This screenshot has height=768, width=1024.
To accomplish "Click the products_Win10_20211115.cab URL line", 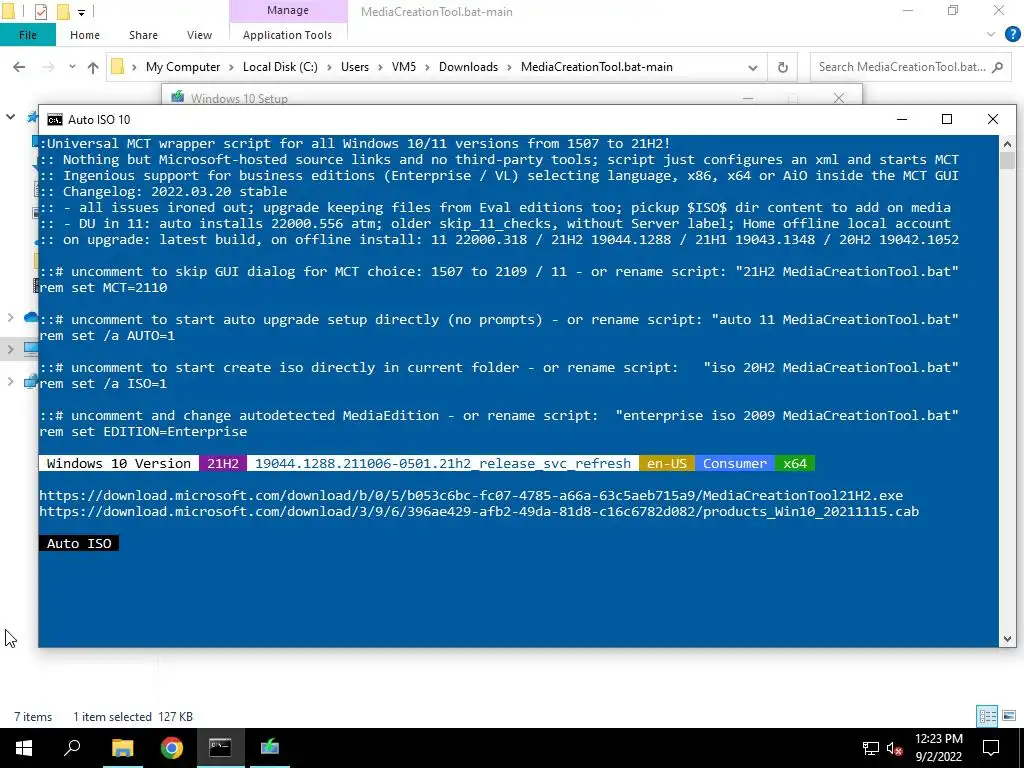I will click(479, 511).
